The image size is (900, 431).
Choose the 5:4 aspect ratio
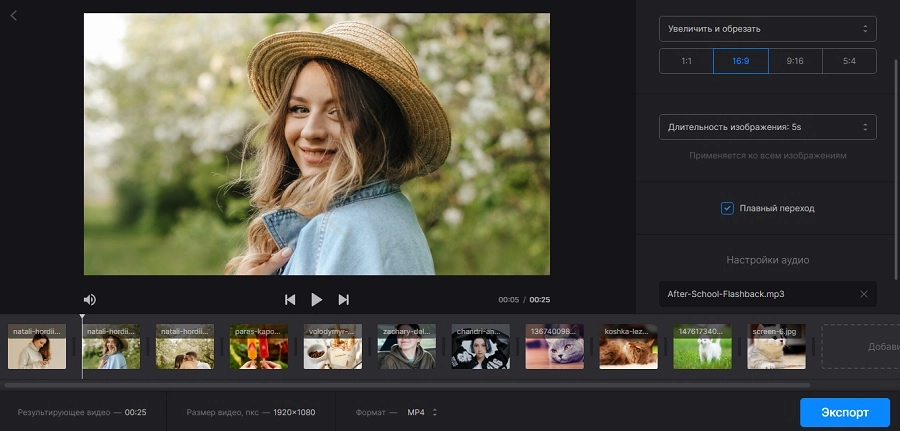(x=849, y=61)
